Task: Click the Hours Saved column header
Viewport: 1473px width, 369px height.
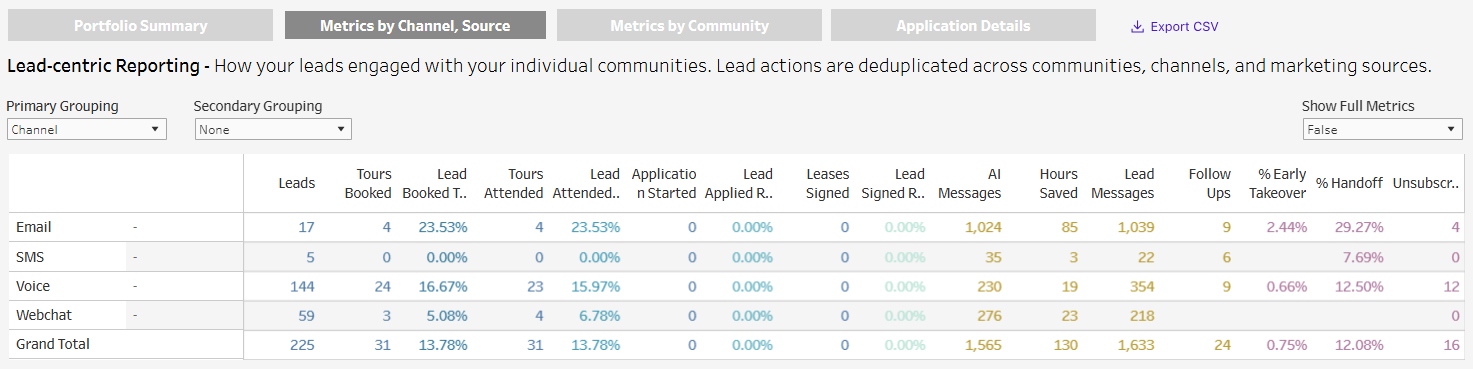Action: pos(1058,184)
